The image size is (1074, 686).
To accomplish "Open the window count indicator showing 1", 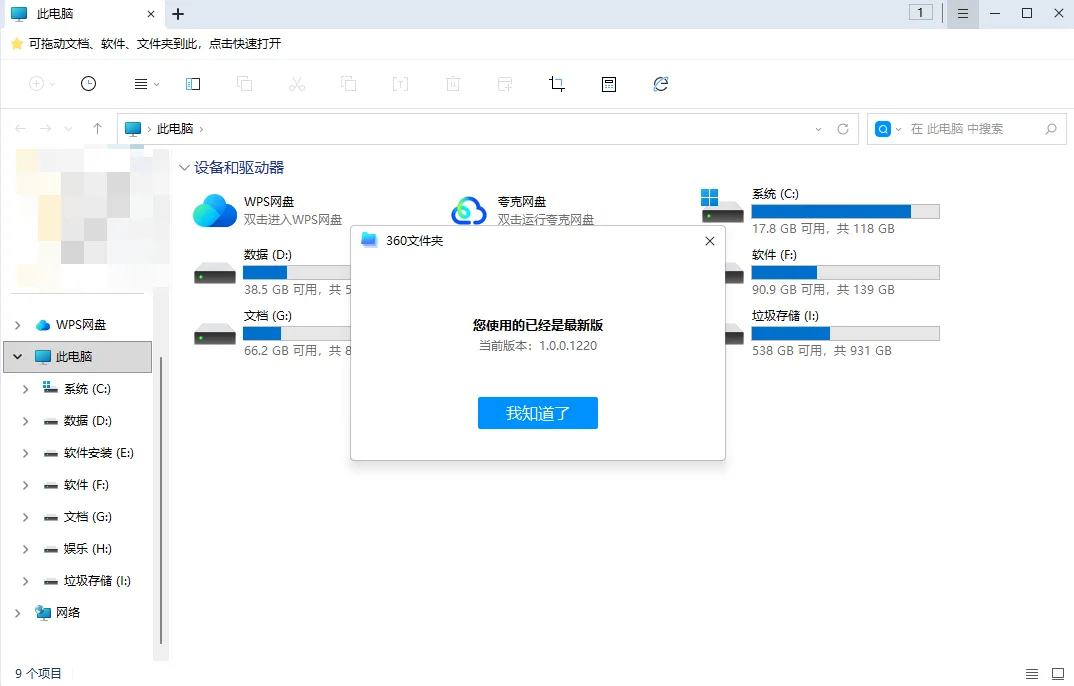I will 921,12.
